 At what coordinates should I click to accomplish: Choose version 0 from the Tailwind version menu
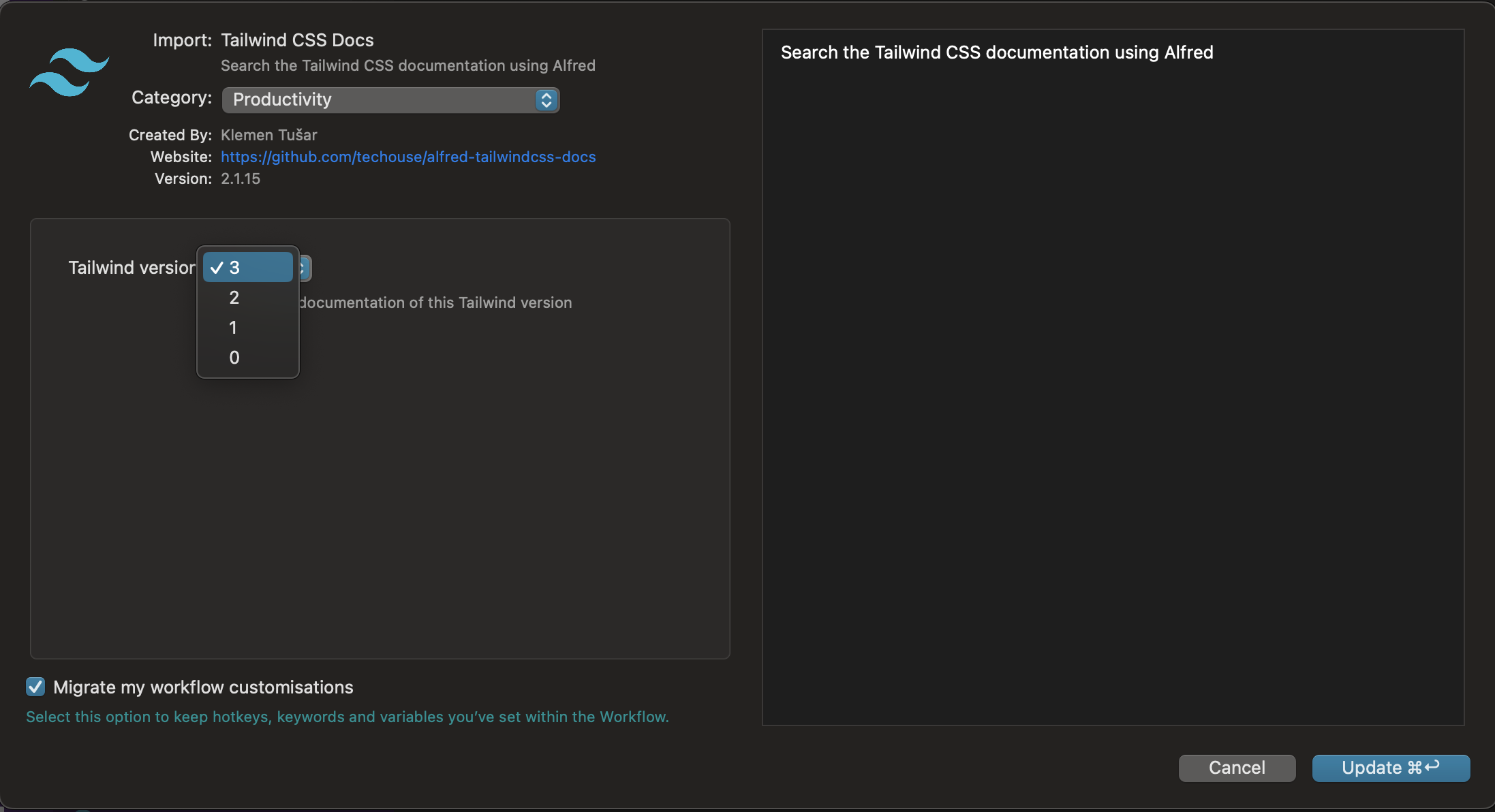[248, 357]
